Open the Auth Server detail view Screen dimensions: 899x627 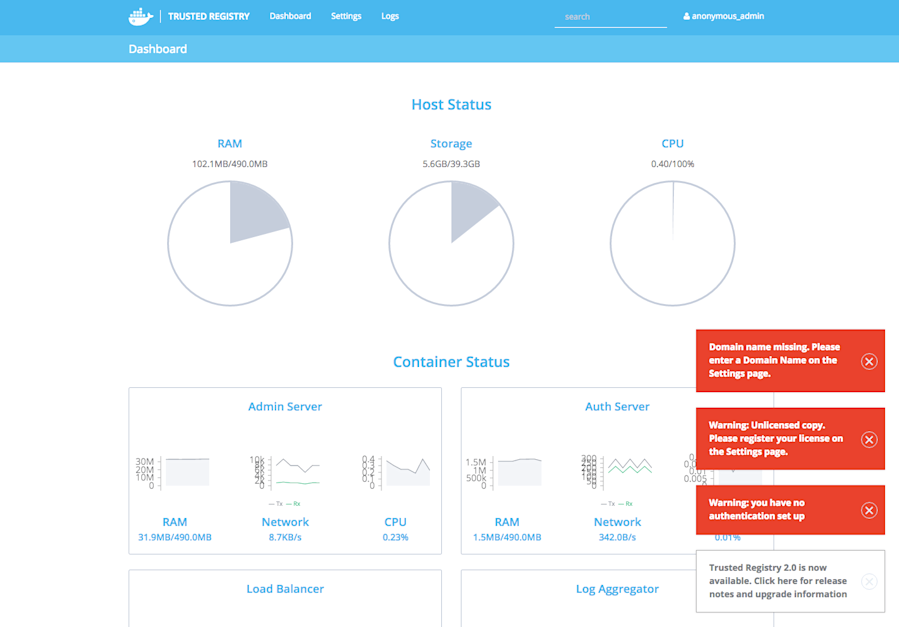pos(617,406)
